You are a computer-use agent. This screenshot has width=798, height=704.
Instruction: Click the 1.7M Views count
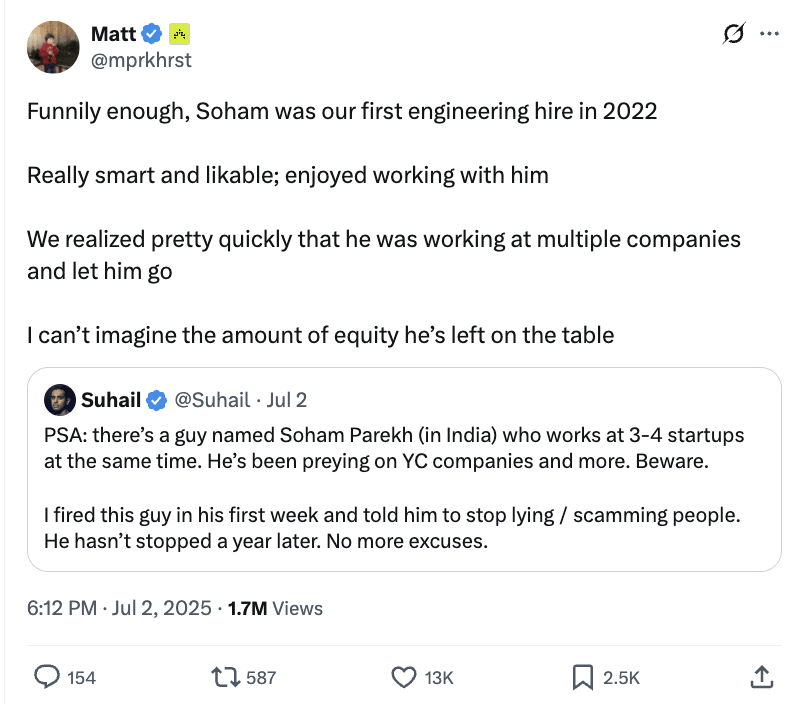[x=275, y=608]
